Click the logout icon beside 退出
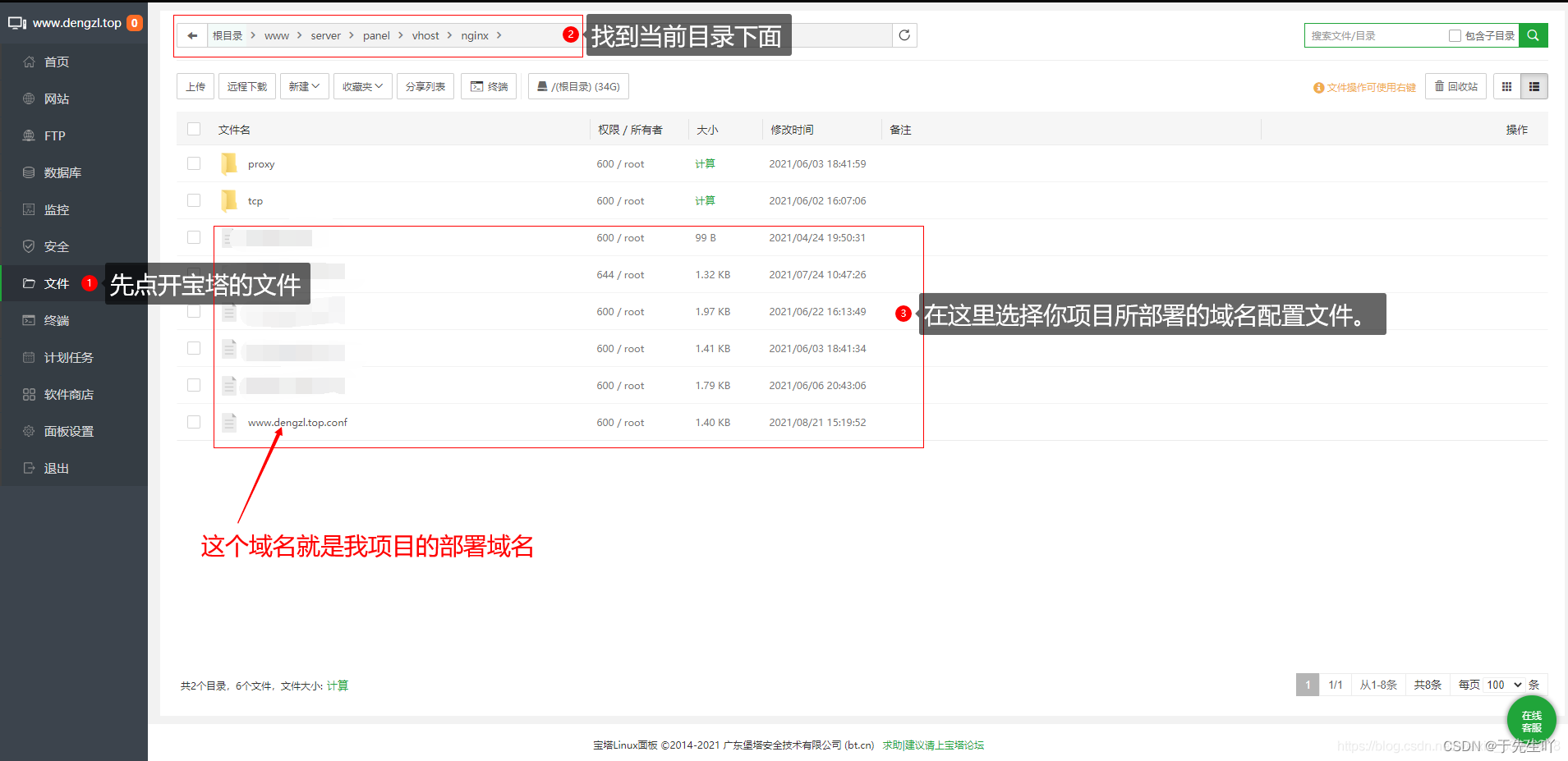 tap(29, 468)
